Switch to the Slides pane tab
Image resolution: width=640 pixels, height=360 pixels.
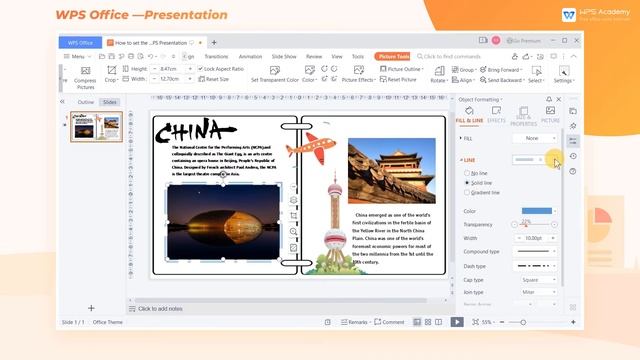click(x=109, y=102)
